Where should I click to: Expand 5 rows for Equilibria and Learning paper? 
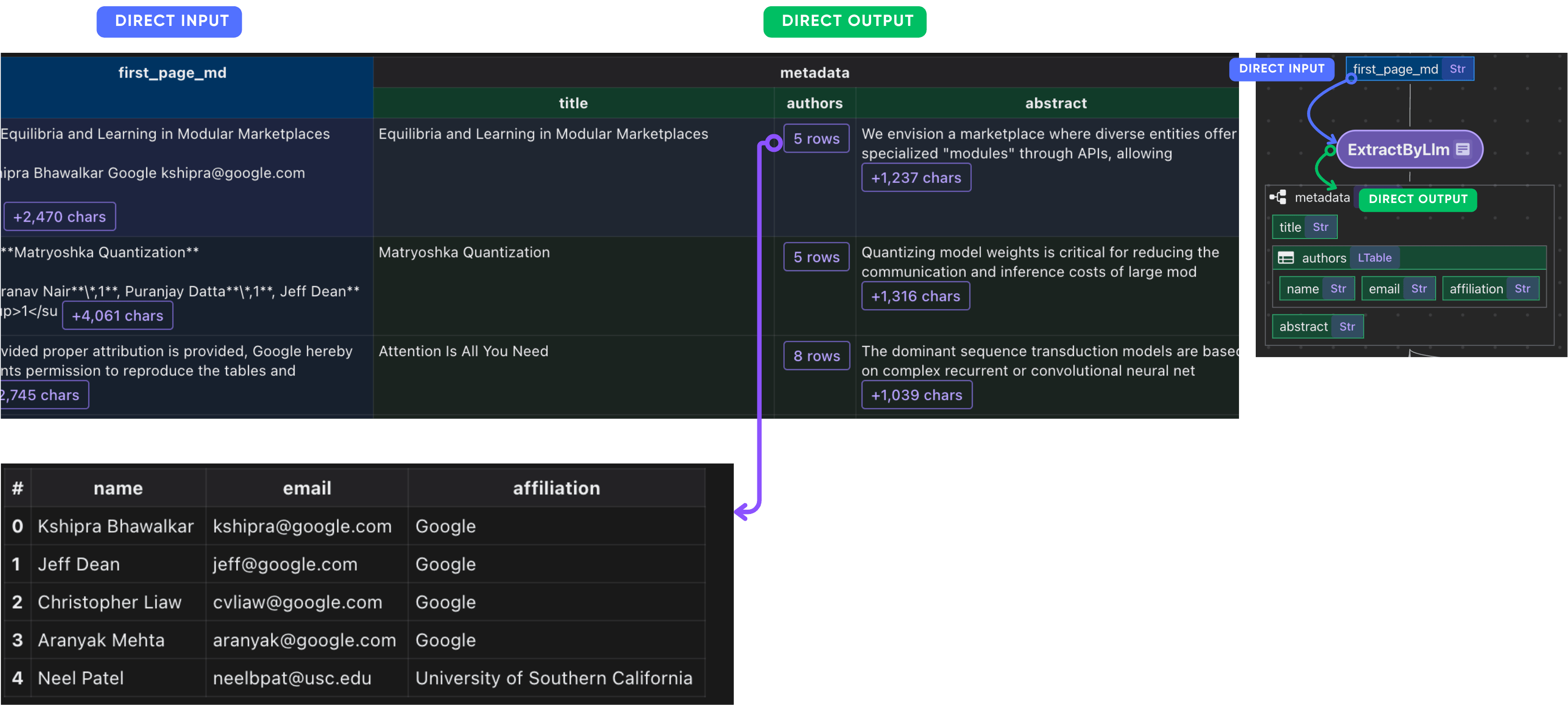tap(816, 139)
